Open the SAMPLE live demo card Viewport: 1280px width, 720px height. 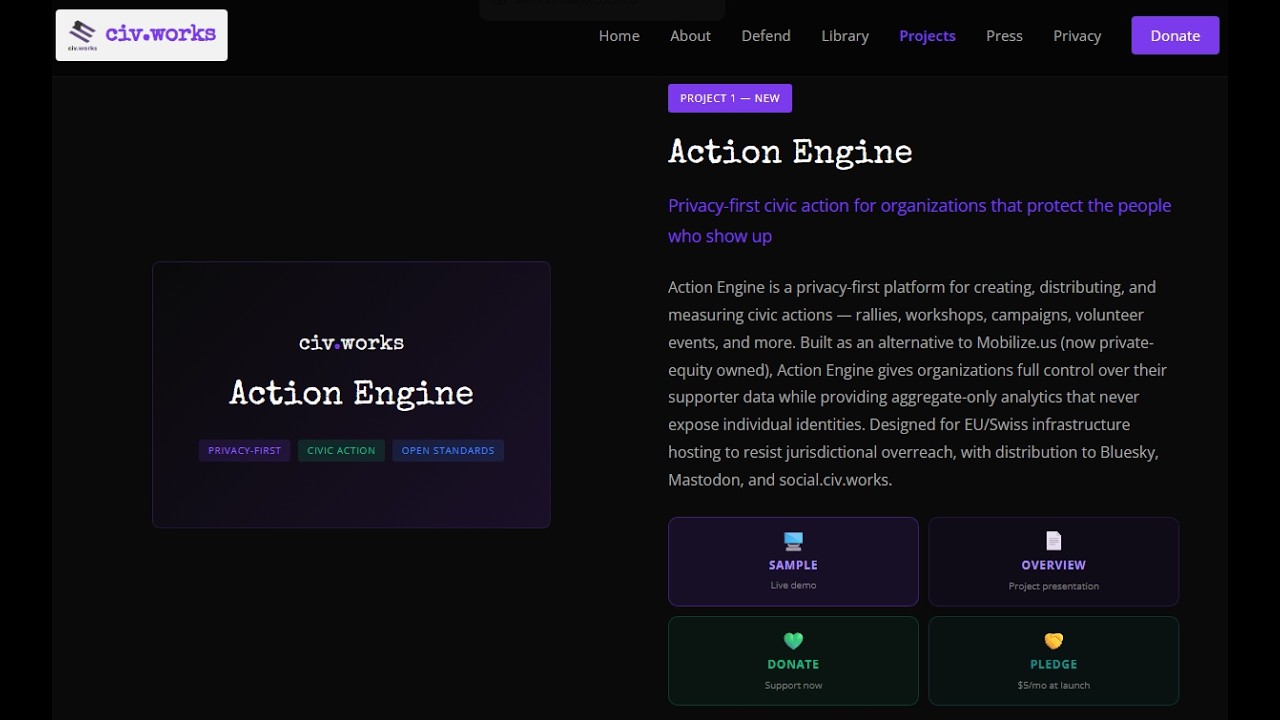click(793, 561)
